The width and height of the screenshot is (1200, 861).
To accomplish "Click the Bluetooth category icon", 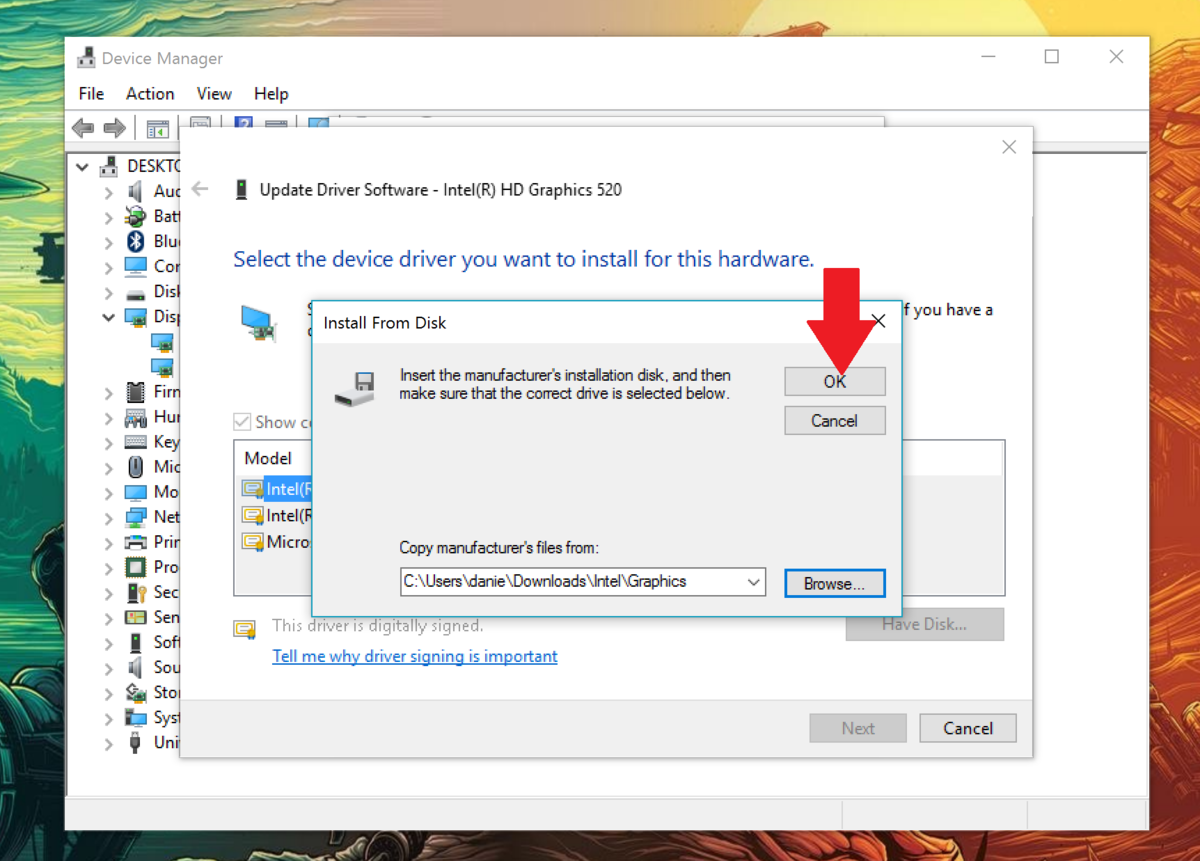I will [136, 241].
